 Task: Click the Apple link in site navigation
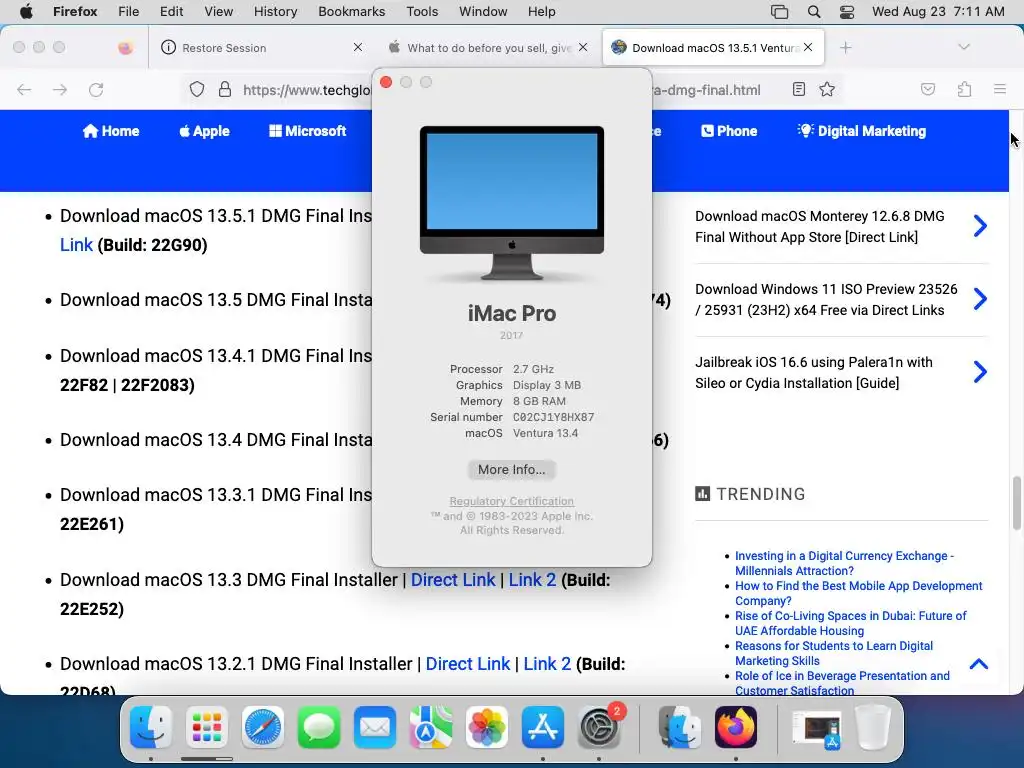click(x=204, y=131)
